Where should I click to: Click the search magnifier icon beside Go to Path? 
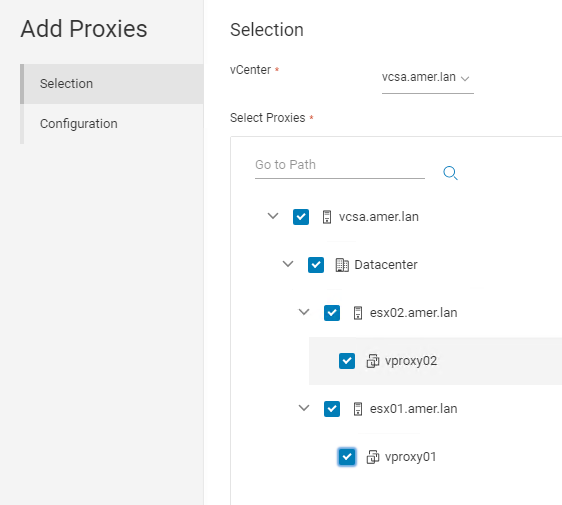tap(450, 173)
